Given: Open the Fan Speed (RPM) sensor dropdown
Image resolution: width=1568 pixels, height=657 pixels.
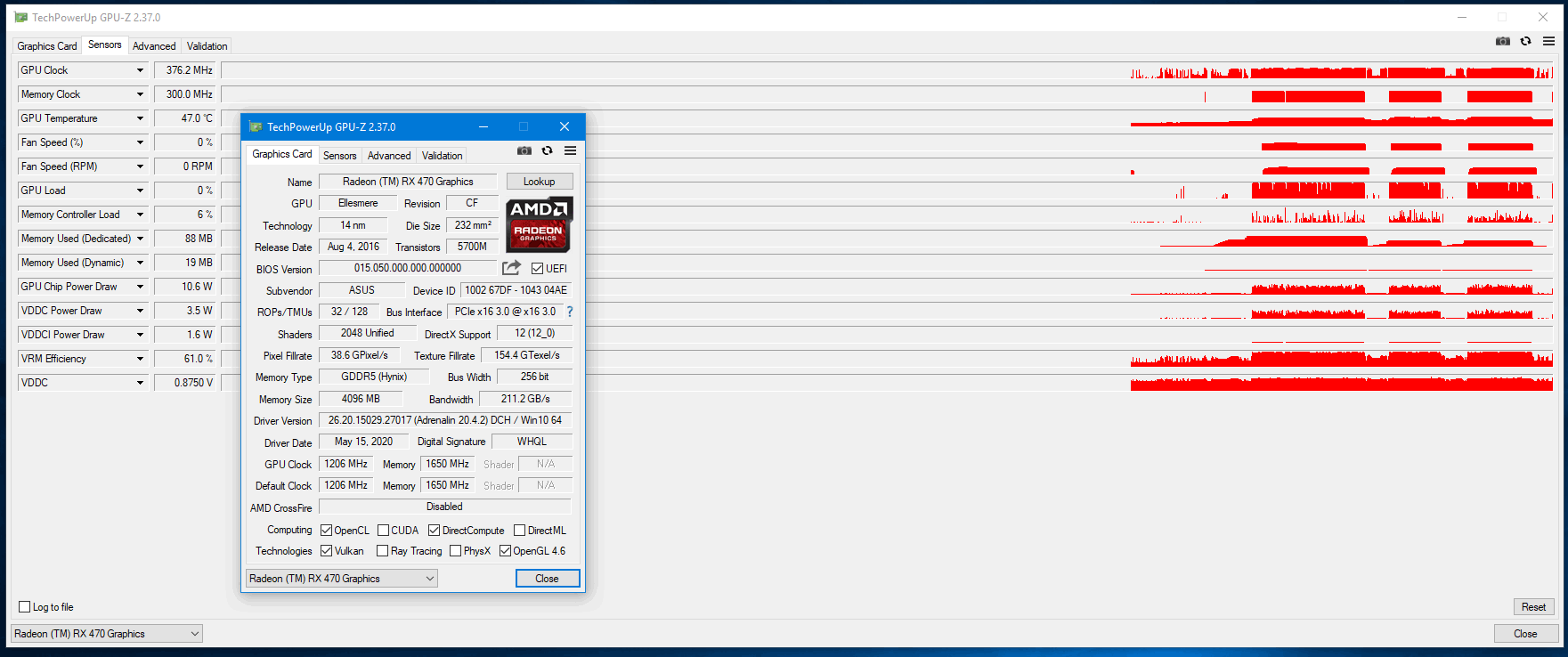Looking at the screenshot, I should [140, 166].
